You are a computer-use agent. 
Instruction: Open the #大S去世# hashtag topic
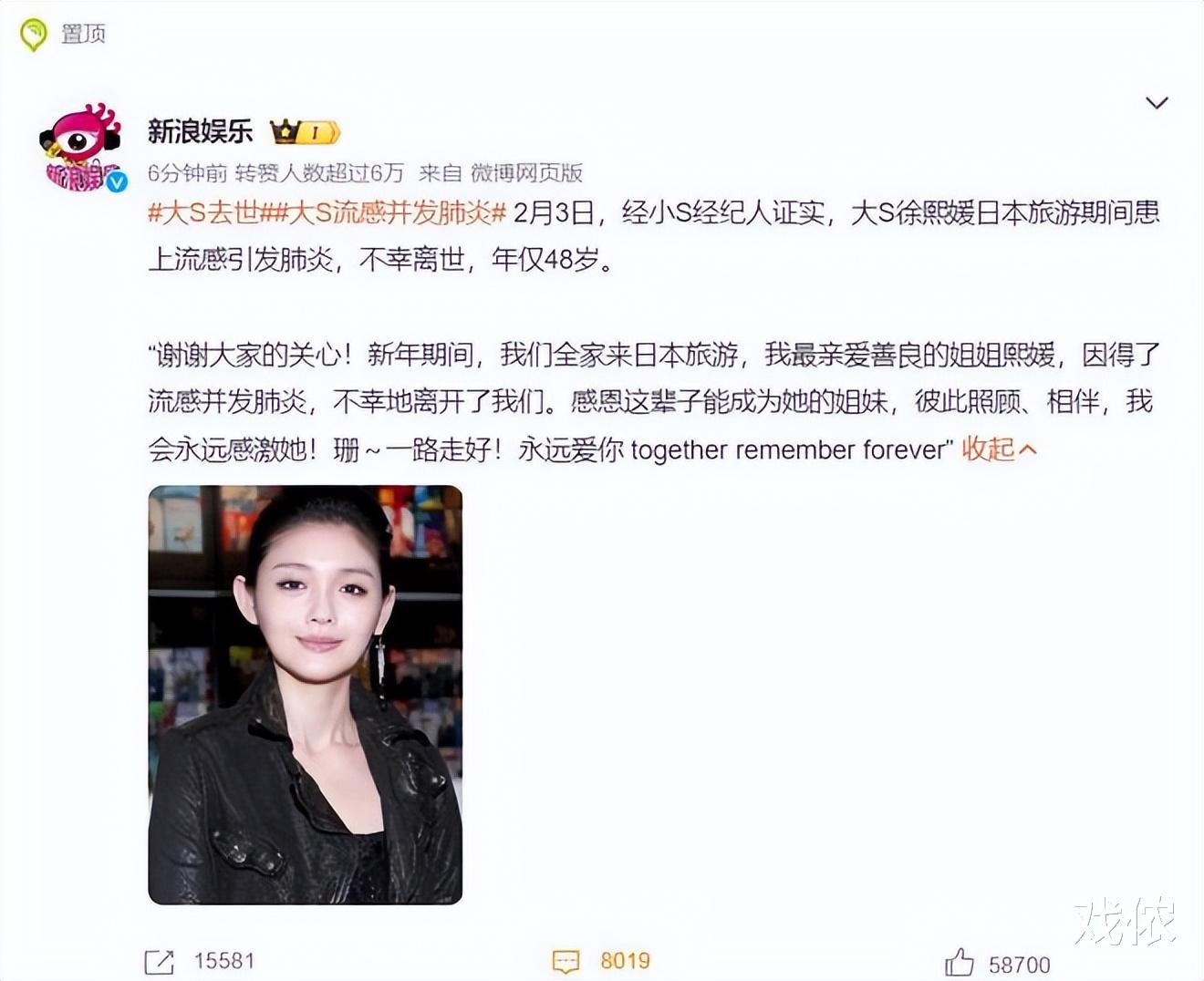coord(204,212)
